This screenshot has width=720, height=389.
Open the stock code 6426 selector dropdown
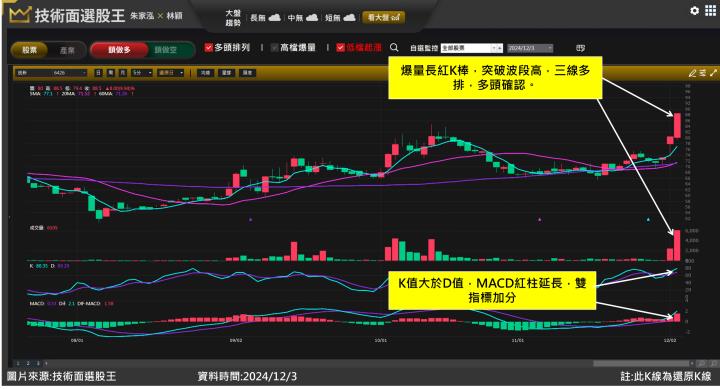[x=51, y=73]
